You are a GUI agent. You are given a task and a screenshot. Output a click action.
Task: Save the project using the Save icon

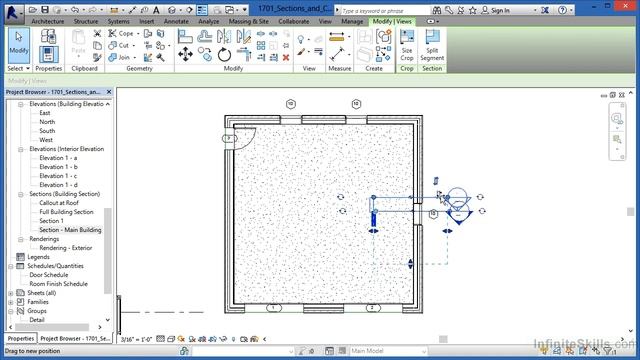point(45,9)
